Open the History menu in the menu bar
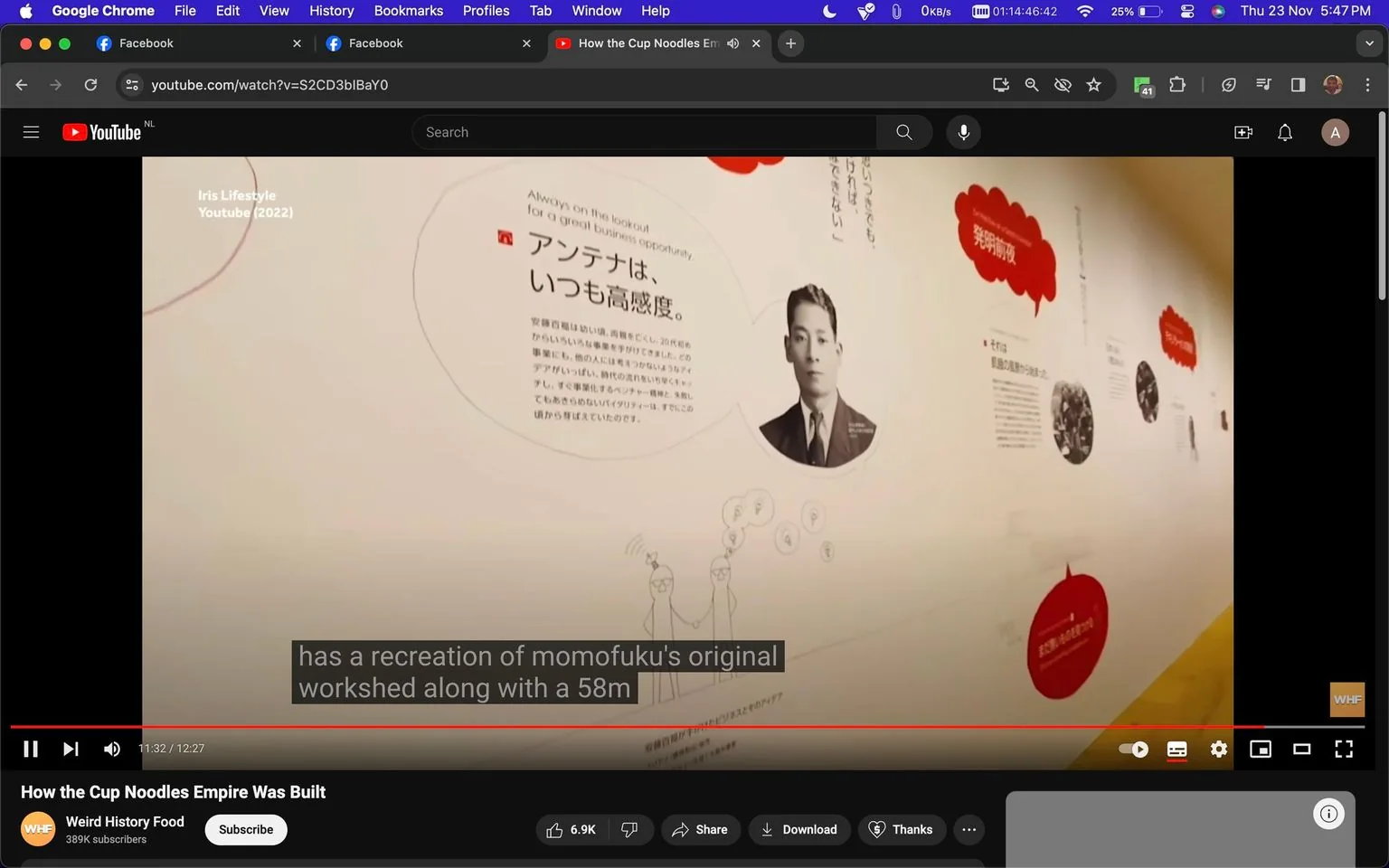The image size is (1389, 868). (x=331, y=11)
